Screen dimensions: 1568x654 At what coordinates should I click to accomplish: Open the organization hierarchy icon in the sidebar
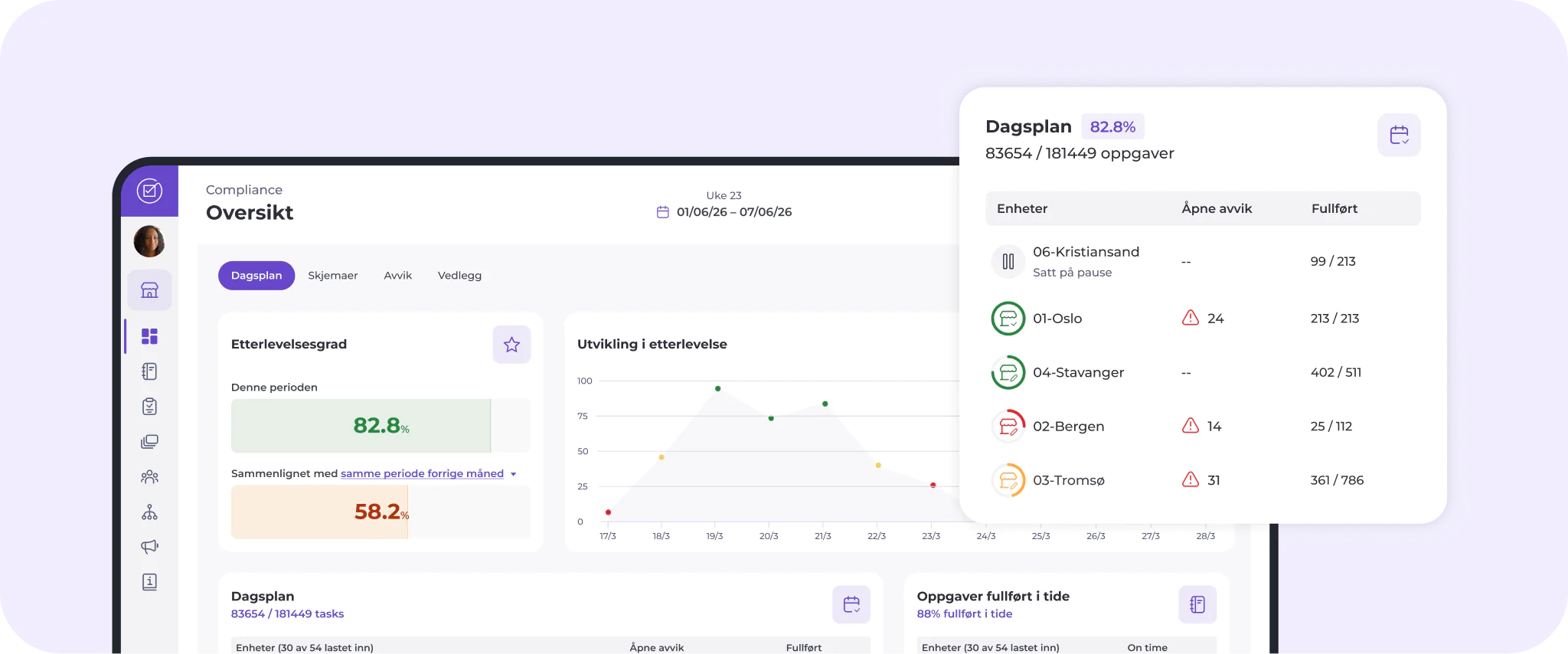tap(149, 512)
